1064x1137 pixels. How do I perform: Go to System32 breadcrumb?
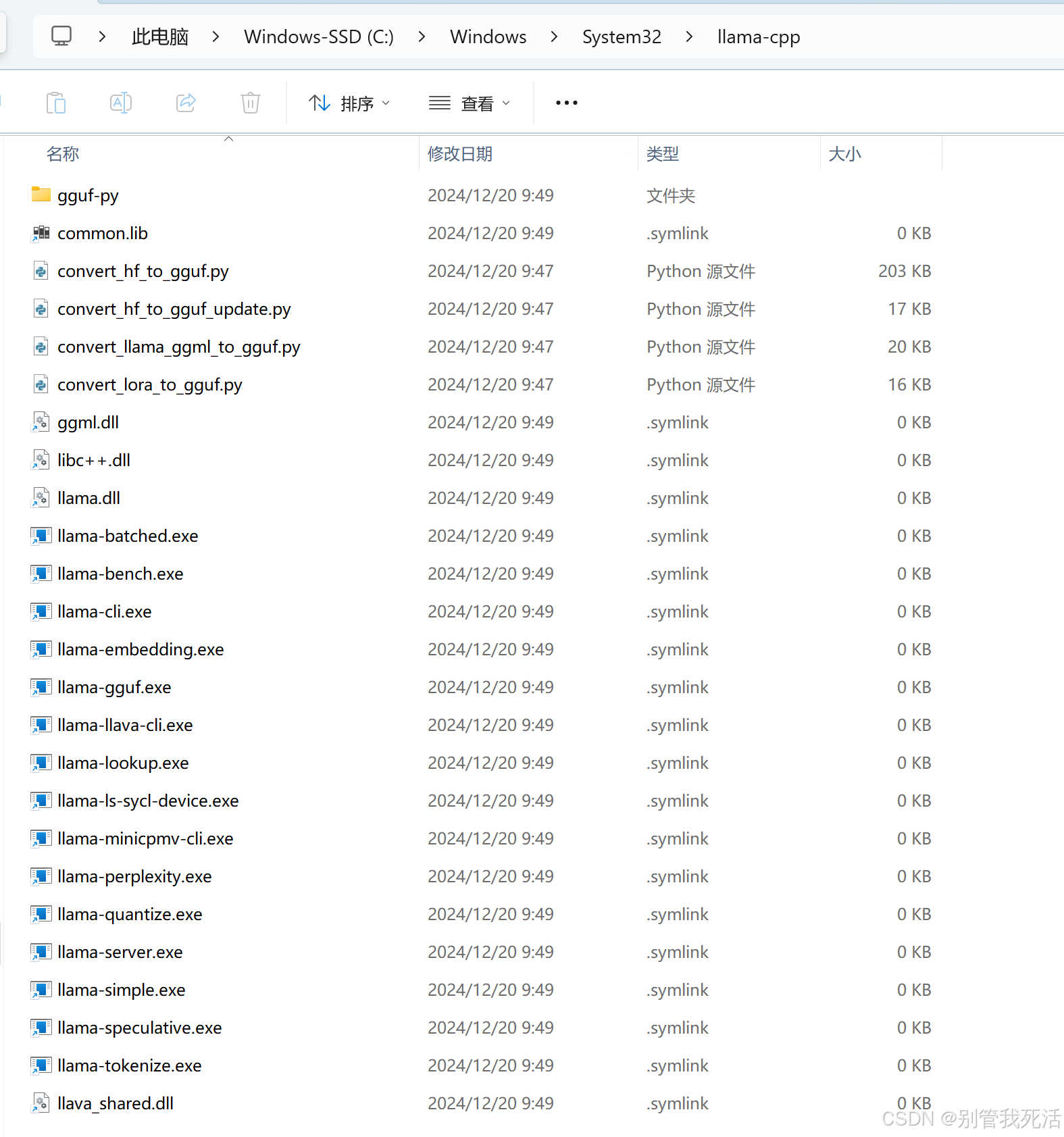622,36
